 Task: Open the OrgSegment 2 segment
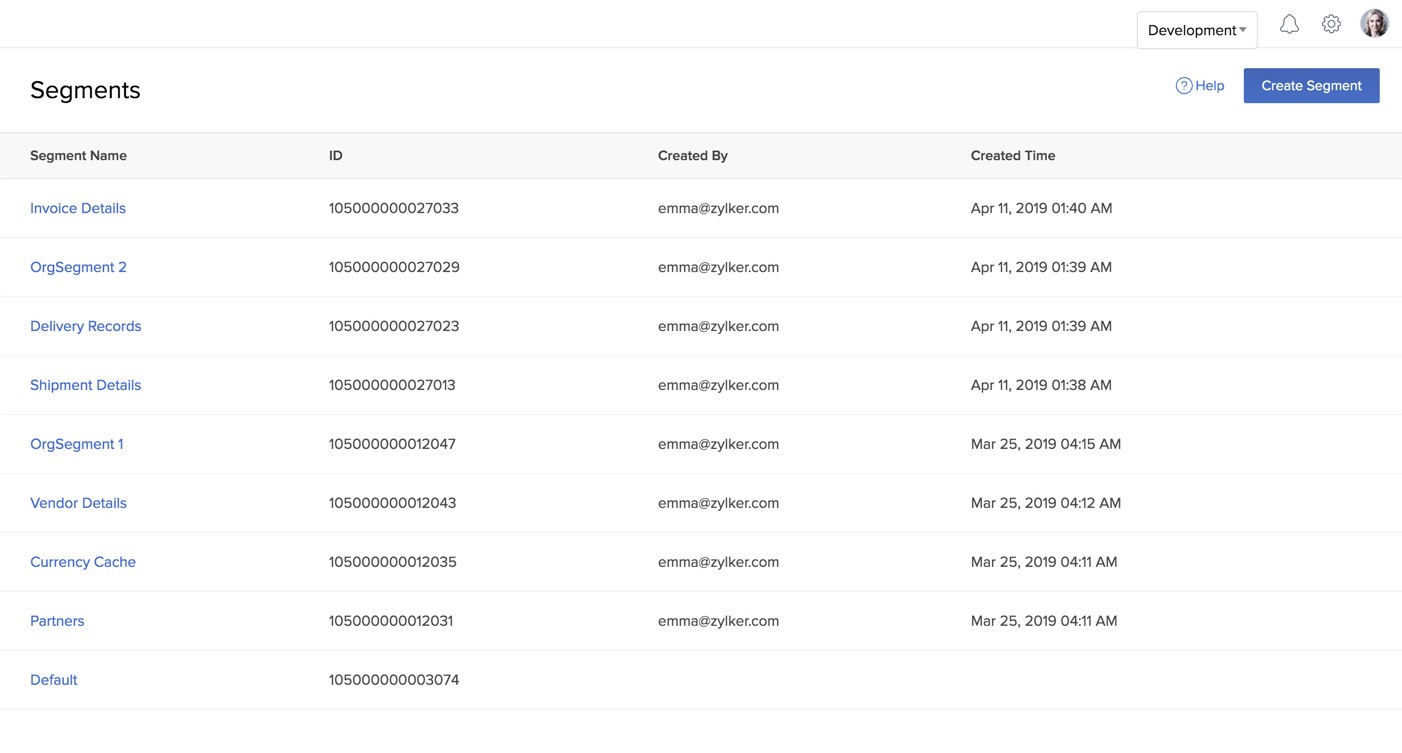[x=78, y=267]
